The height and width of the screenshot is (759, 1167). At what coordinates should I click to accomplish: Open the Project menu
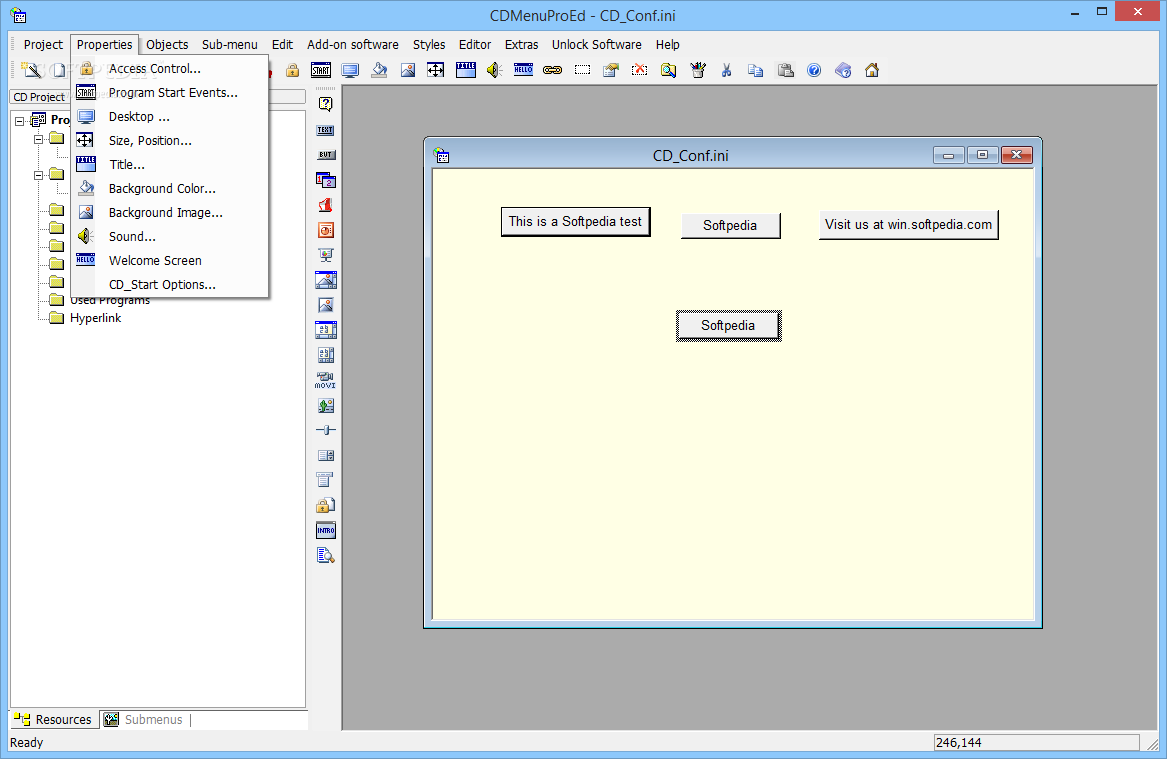43,45
